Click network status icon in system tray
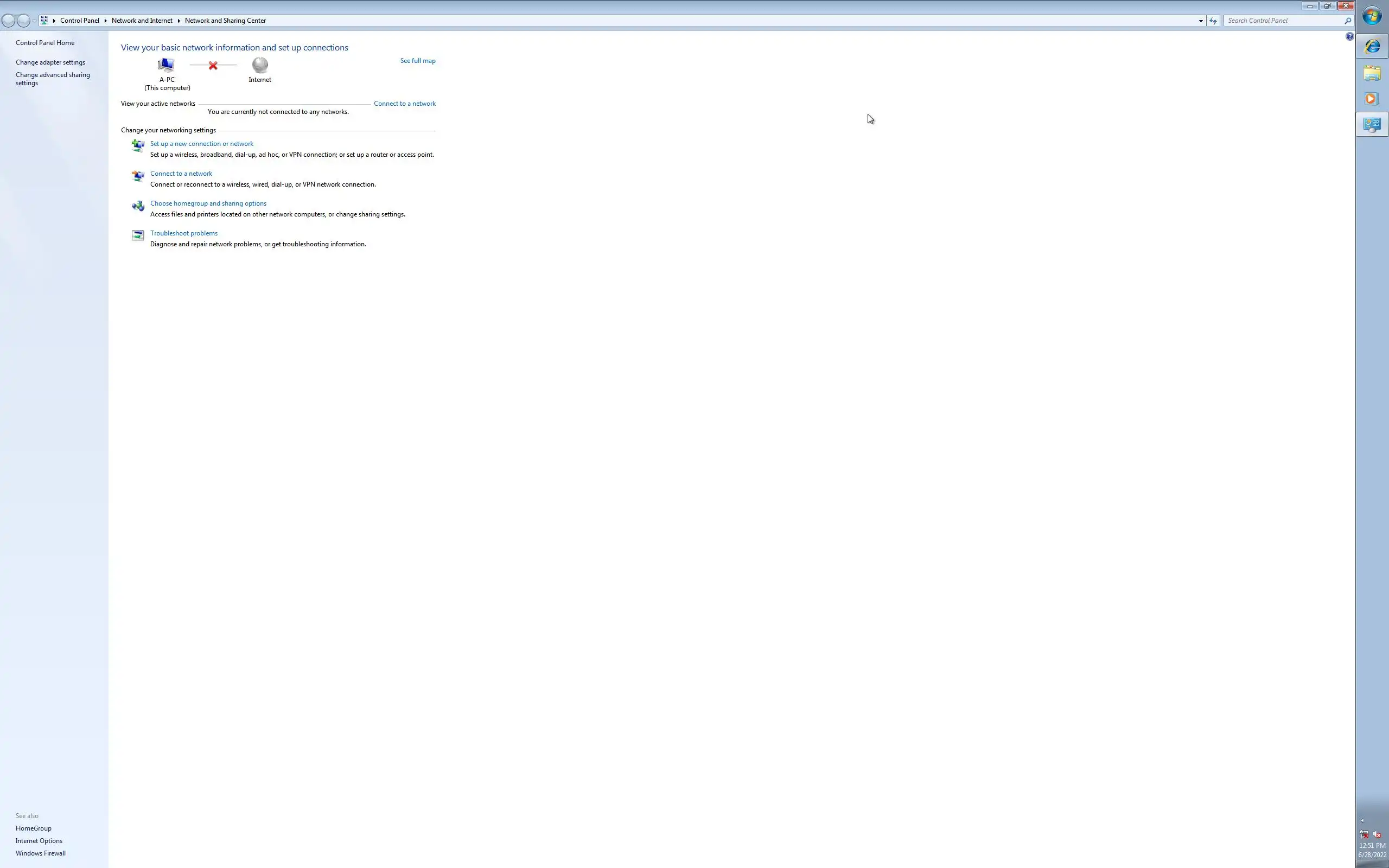Image resolution: width=1389 pixels, height=868 pixels. [1363, 834]
